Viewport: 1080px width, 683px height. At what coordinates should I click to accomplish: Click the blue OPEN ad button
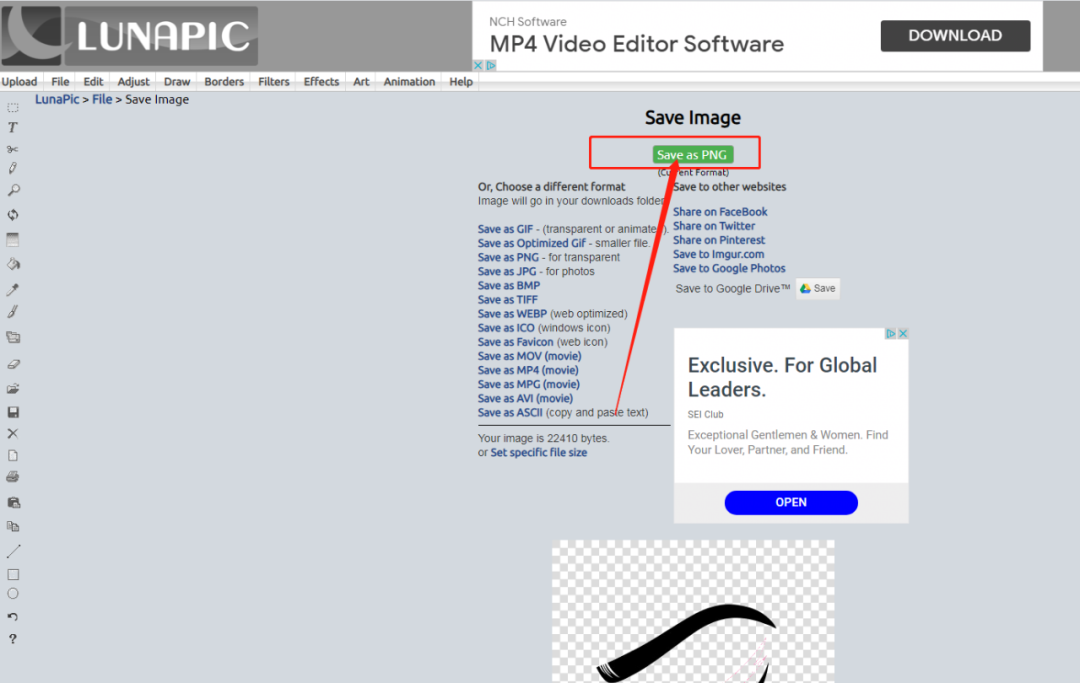[x=791, y=503]
